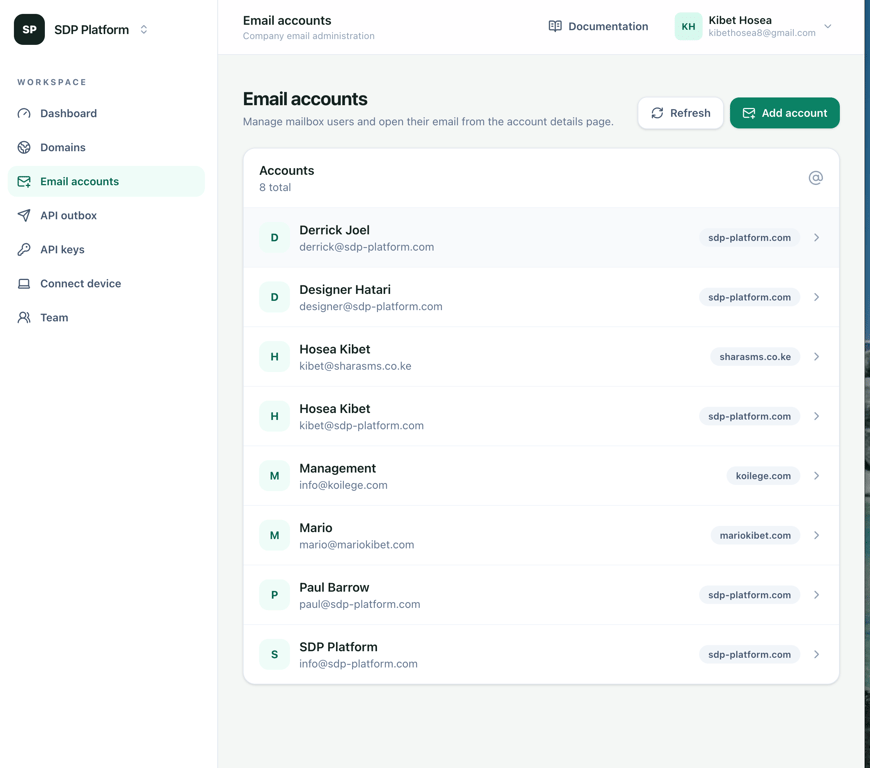Image resolution: width=870 pixels, height=768 pixels.
Task: Open Mario row chevron
Action: click(817, 535)
